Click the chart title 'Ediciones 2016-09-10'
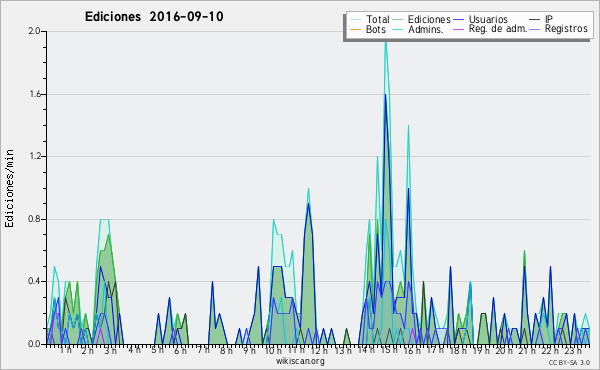The width and height of the screenshot is (600, 370). click(154, 17)
